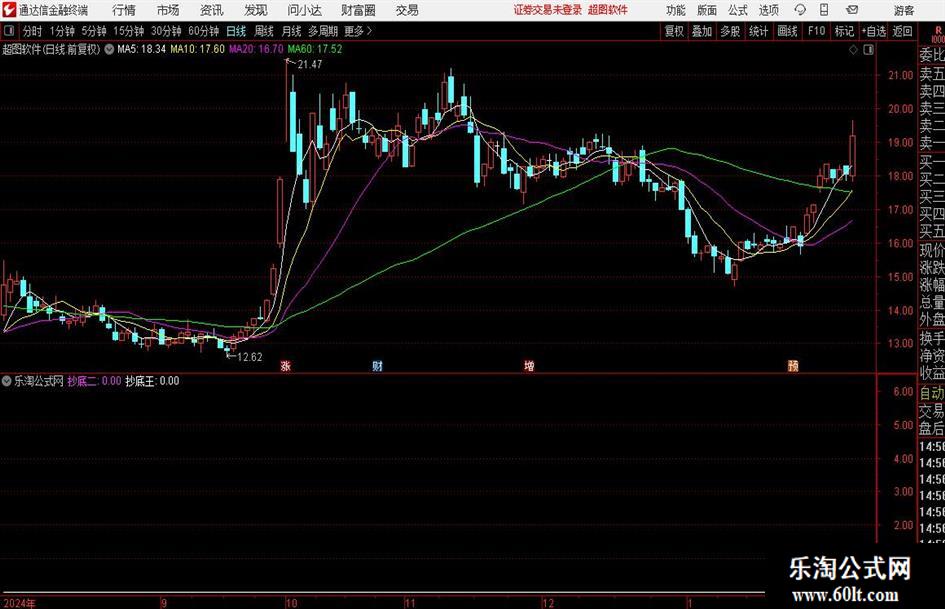This screenshot has width=945, height=609.
Task: Toggle the right sidebar panel icon
Action: (x=868, y=50)
